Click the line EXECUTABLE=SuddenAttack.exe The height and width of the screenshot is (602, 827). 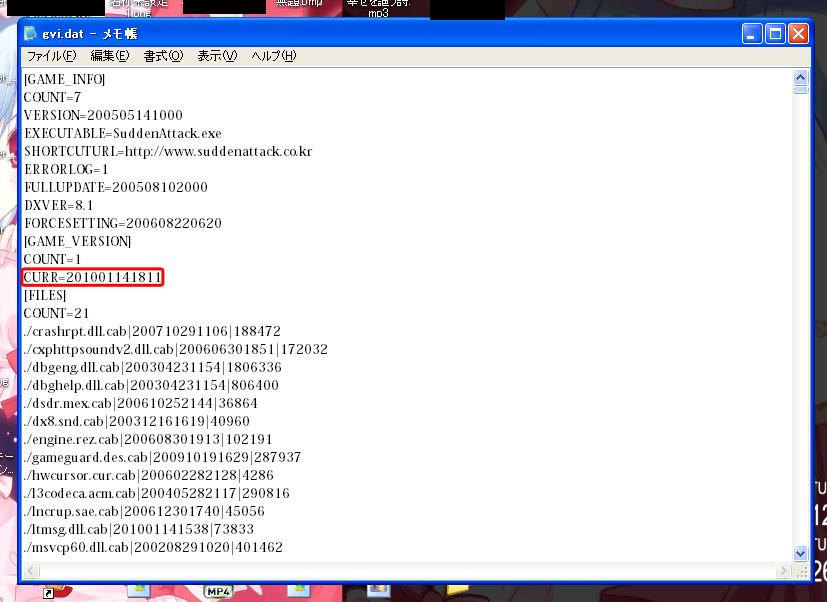(x=122, y=133)
